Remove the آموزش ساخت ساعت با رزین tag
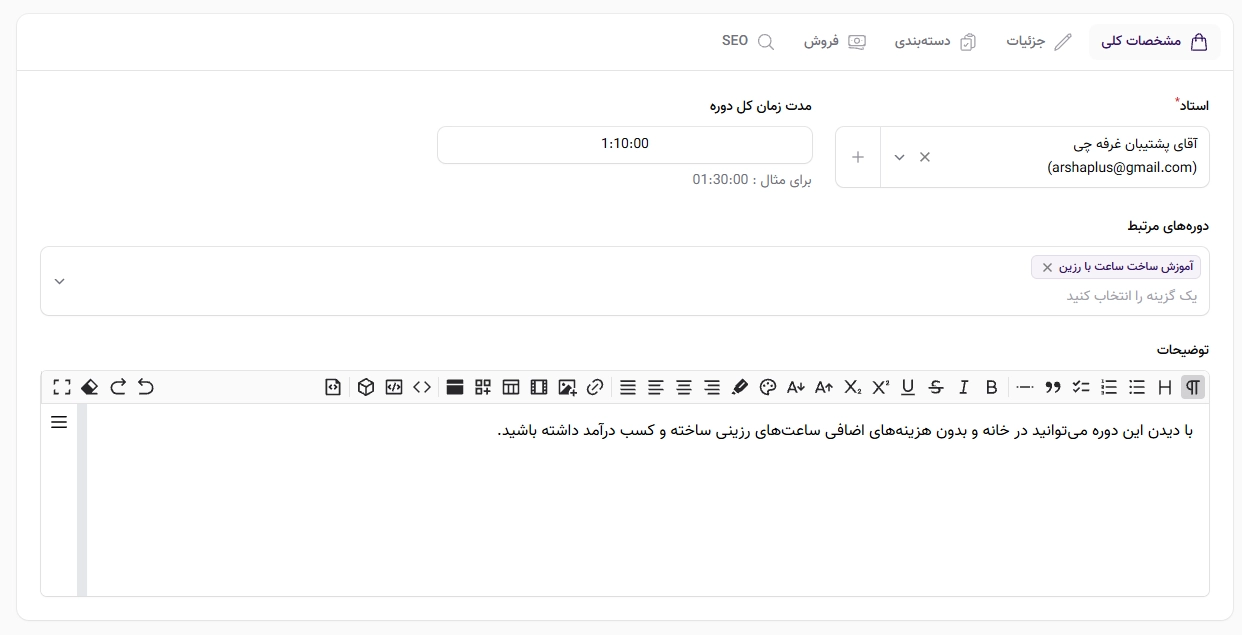 1047,267
